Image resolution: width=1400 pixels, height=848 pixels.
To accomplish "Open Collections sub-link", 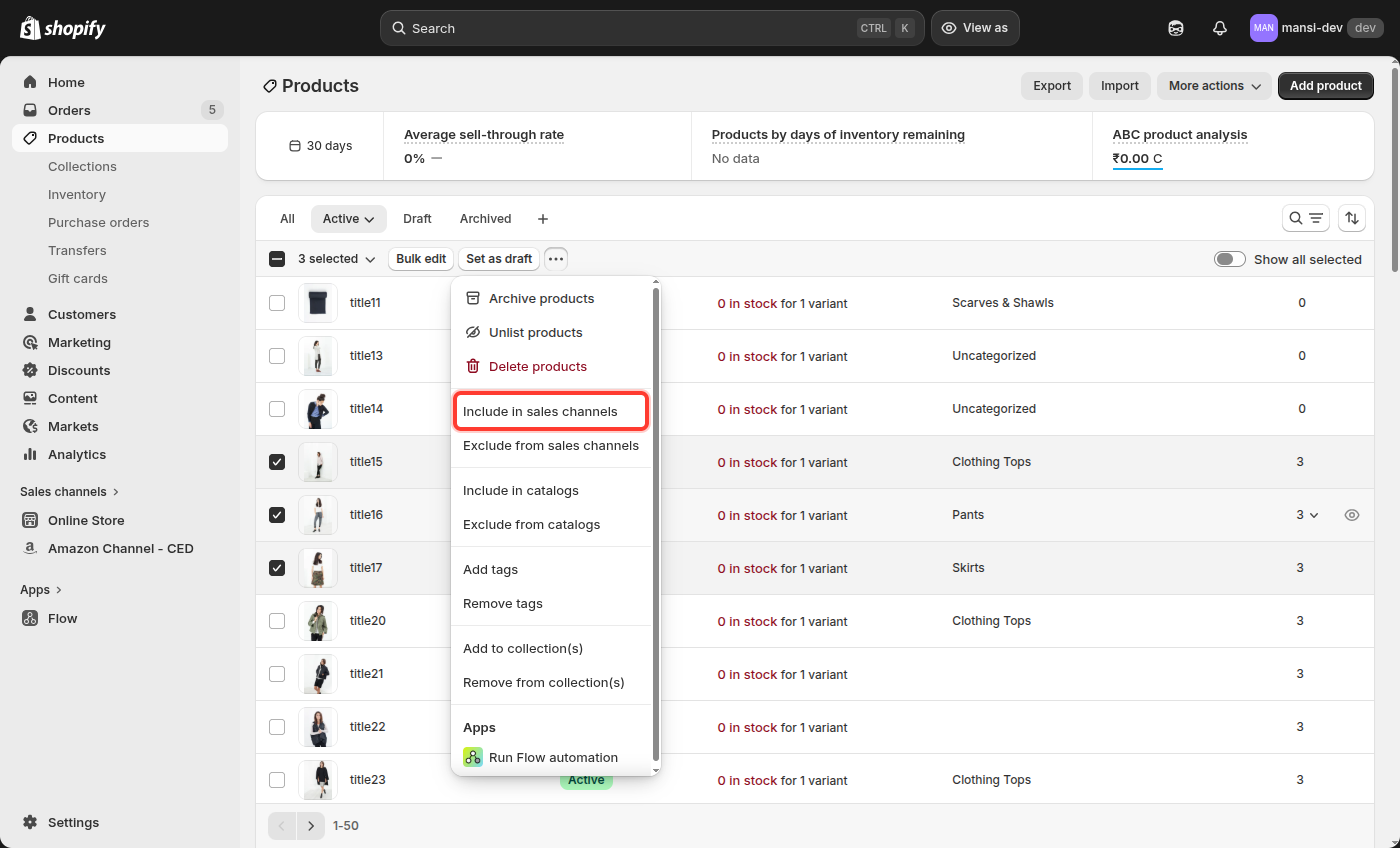I will point(82,166).
